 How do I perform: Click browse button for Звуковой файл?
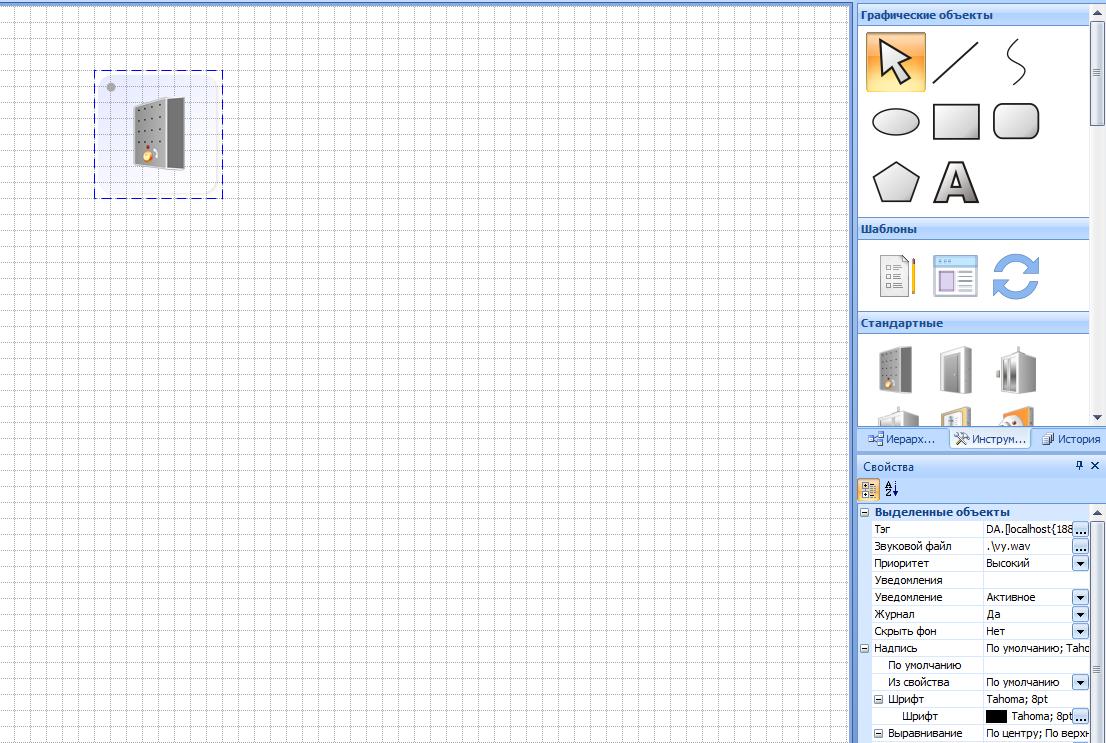[1080, 547]
